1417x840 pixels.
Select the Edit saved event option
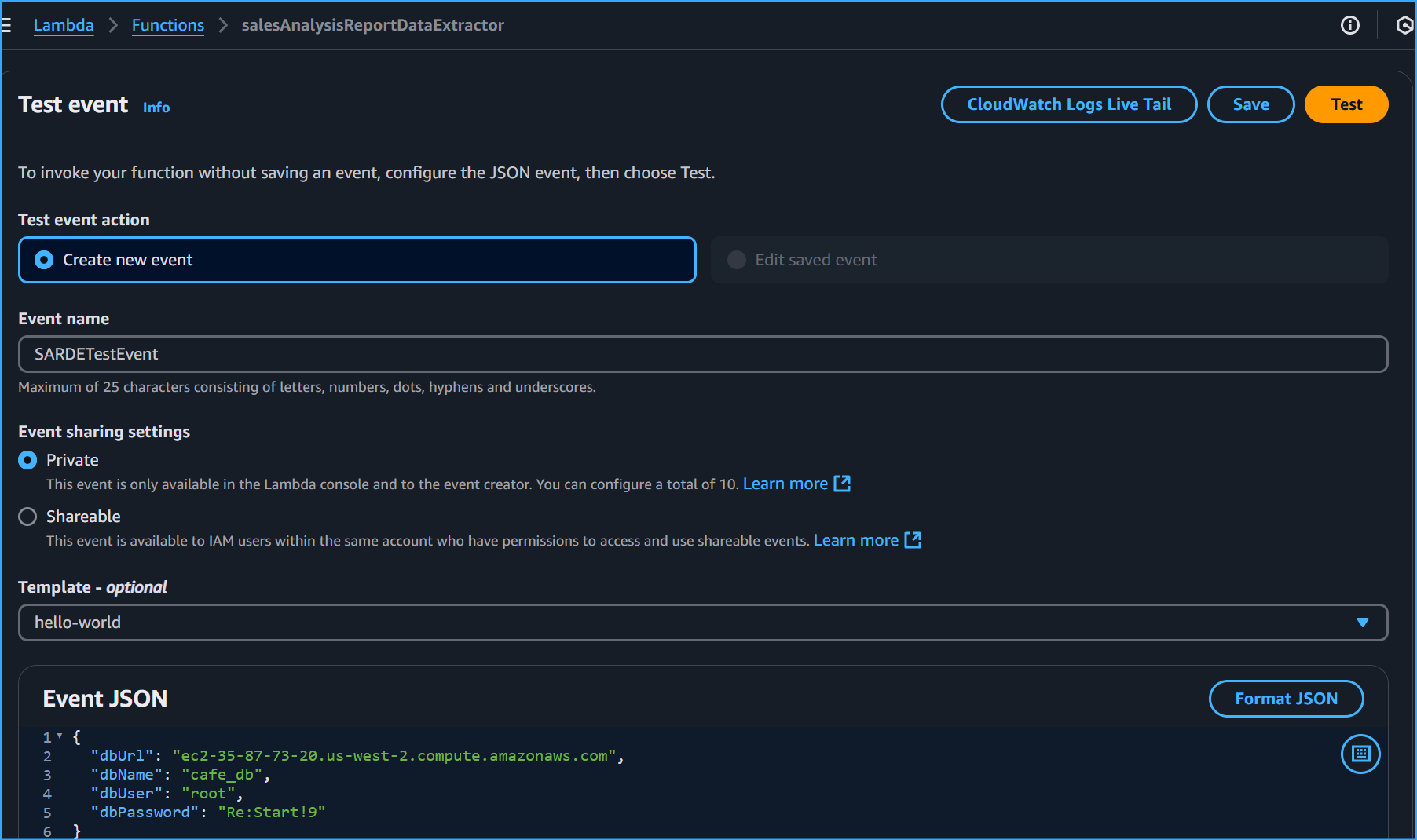[736, 260]
